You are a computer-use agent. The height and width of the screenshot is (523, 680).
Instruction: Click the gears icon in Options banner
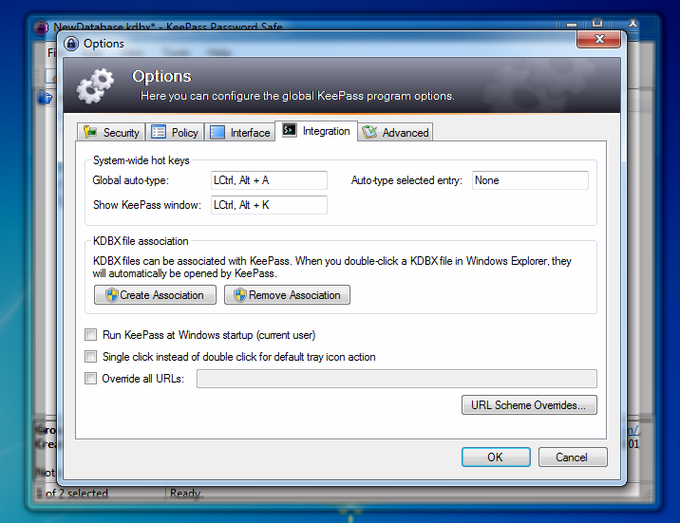click(x=95, y=86)
